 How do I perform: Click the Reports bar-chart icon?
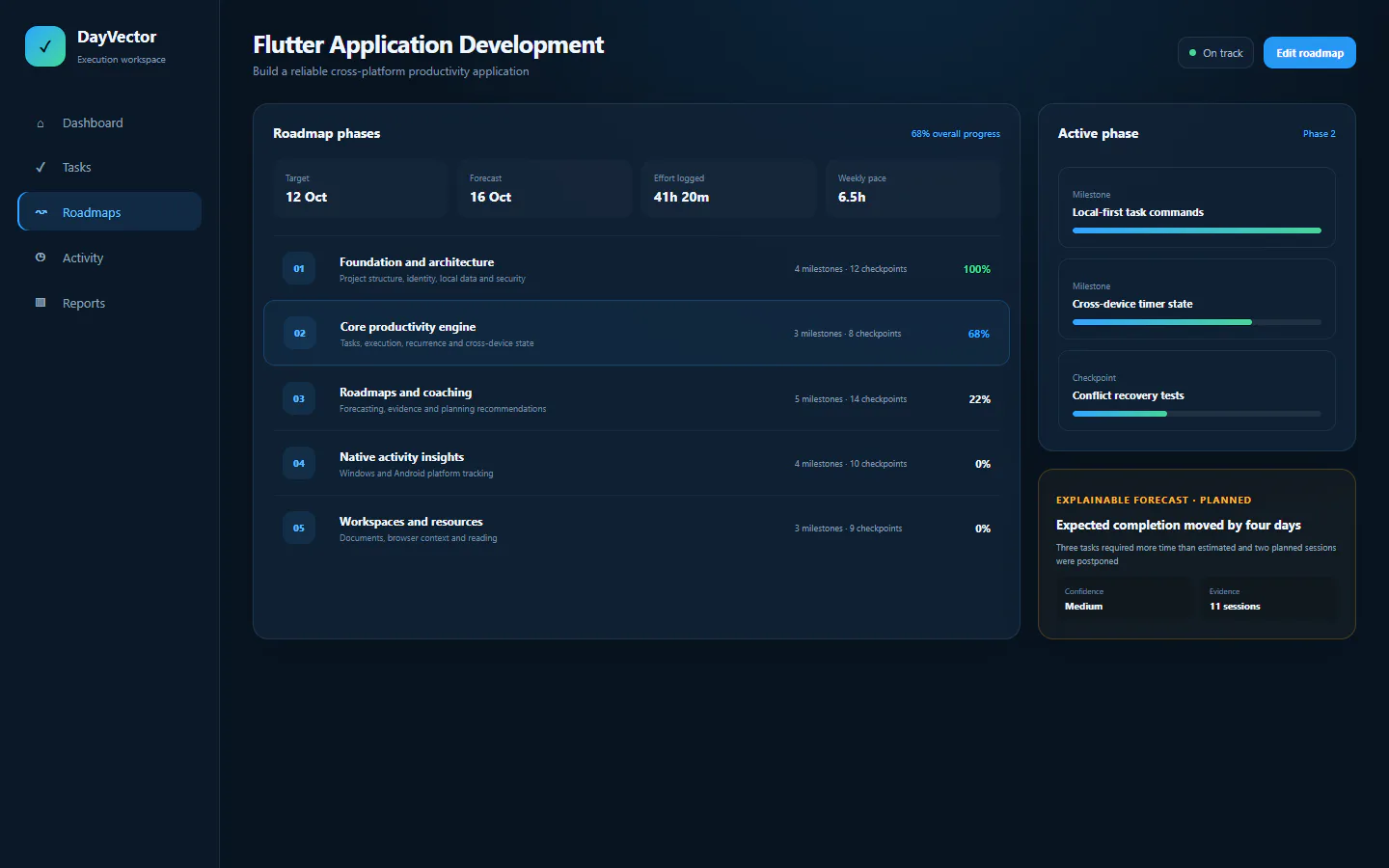pyautogui.click(x=41, y=303)
